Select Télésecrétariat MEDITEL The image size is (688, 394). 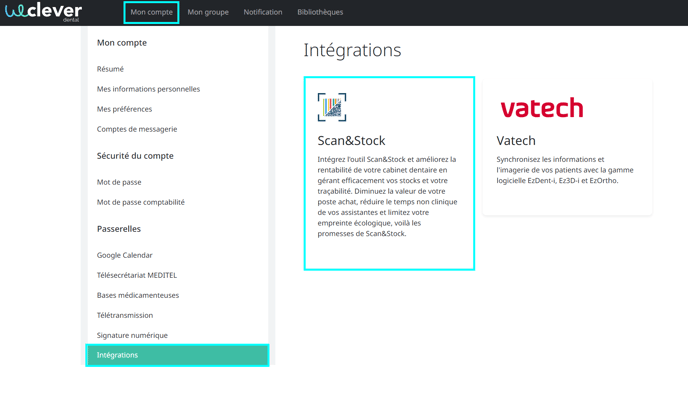click(x=137, y=275)
